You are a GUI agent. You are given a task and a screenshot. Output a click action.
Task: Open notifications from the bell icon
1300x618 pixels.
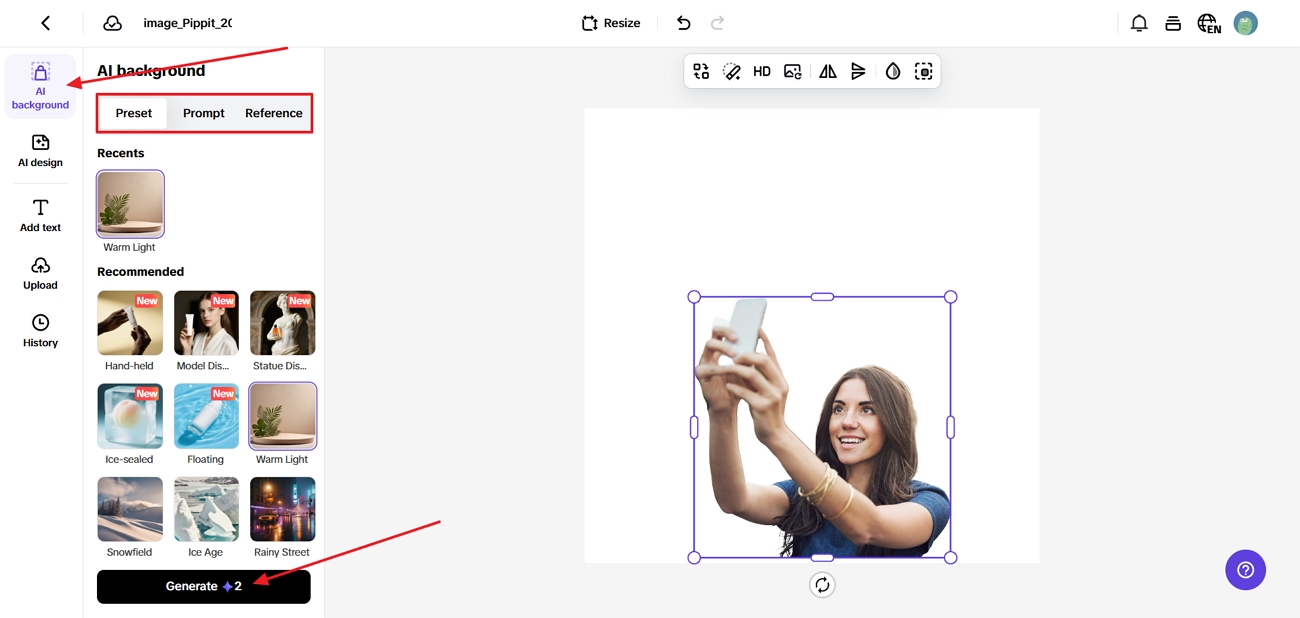click(x=1139, y=22)
